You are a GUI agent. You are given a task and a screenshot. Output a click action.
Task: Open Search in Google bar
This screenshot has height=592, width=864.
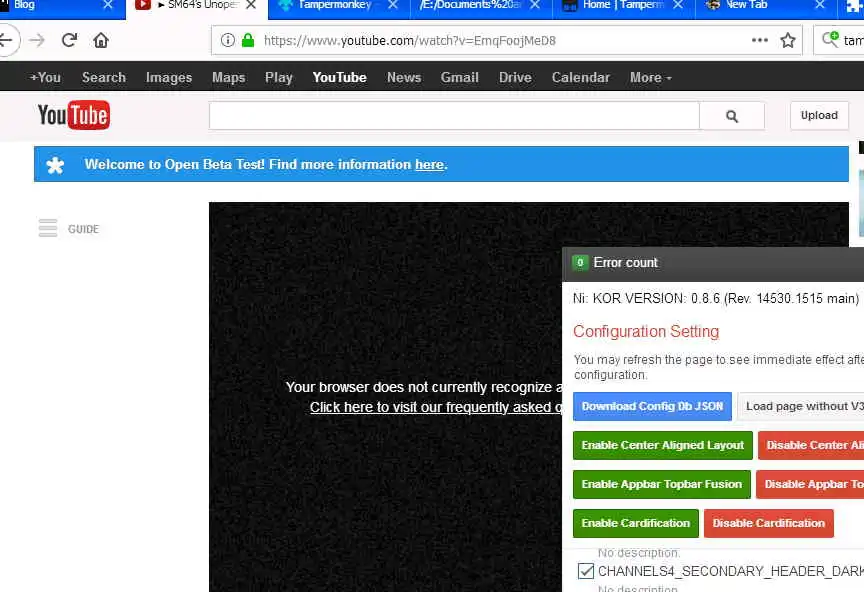104,78
